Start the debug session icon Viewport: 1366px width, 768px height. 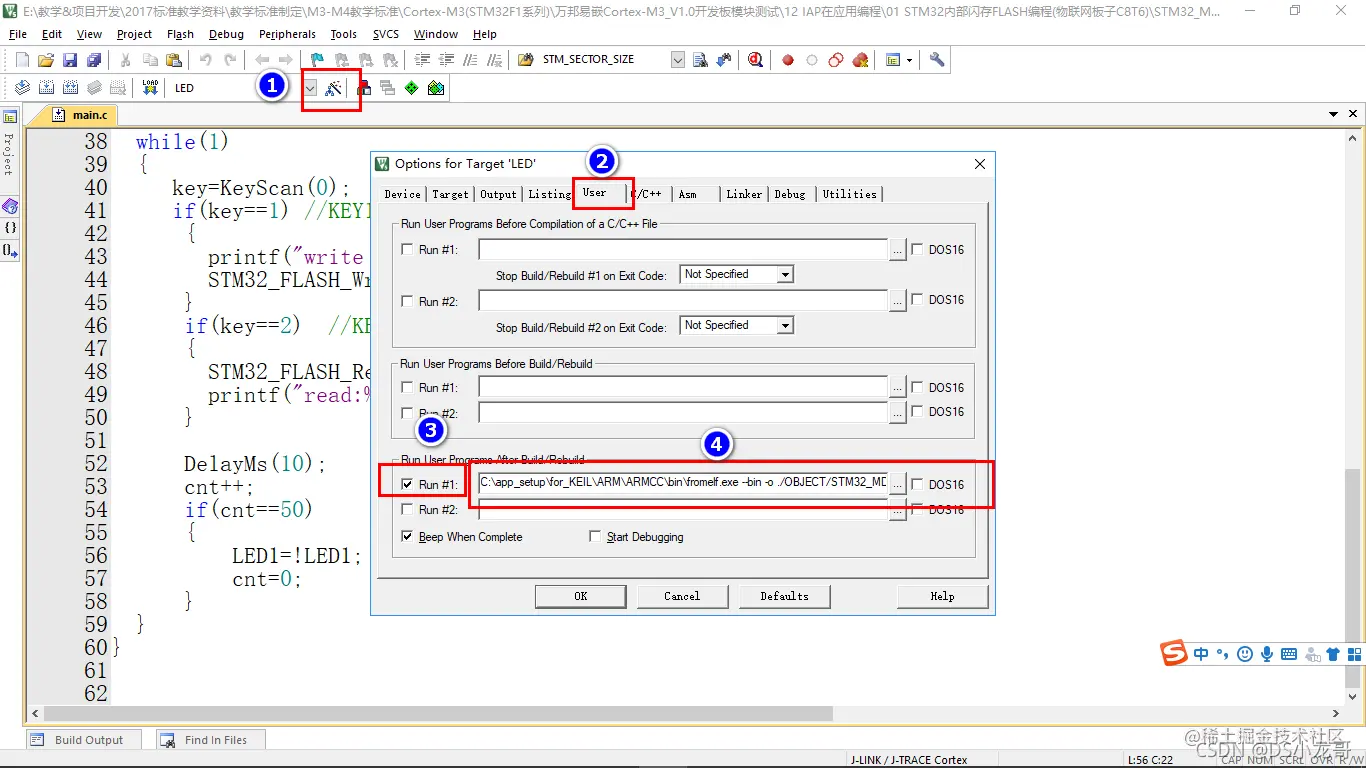click(x=755, y=60)
